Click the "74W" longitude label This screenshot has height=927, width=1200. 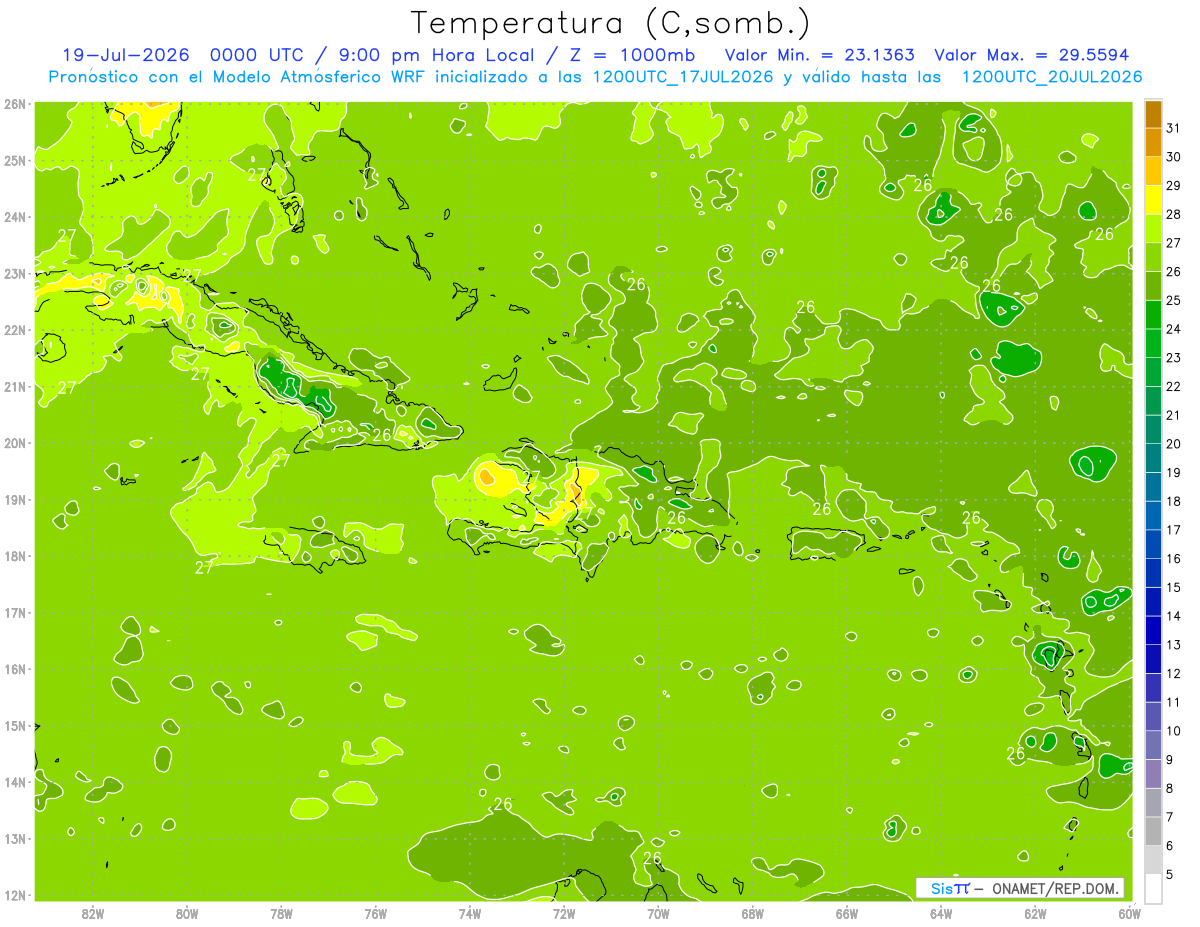470,913
